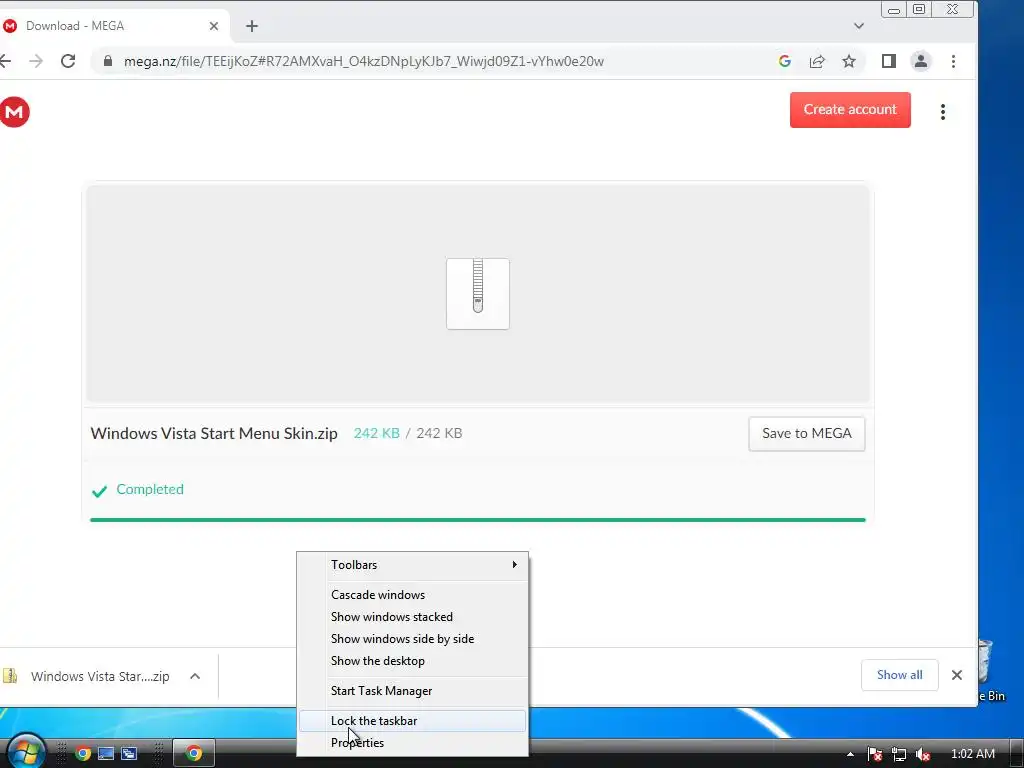The width and height of the screenshot is (1024, 768).
Task: Click the Completed status text
Action: (x=150, y=489)
